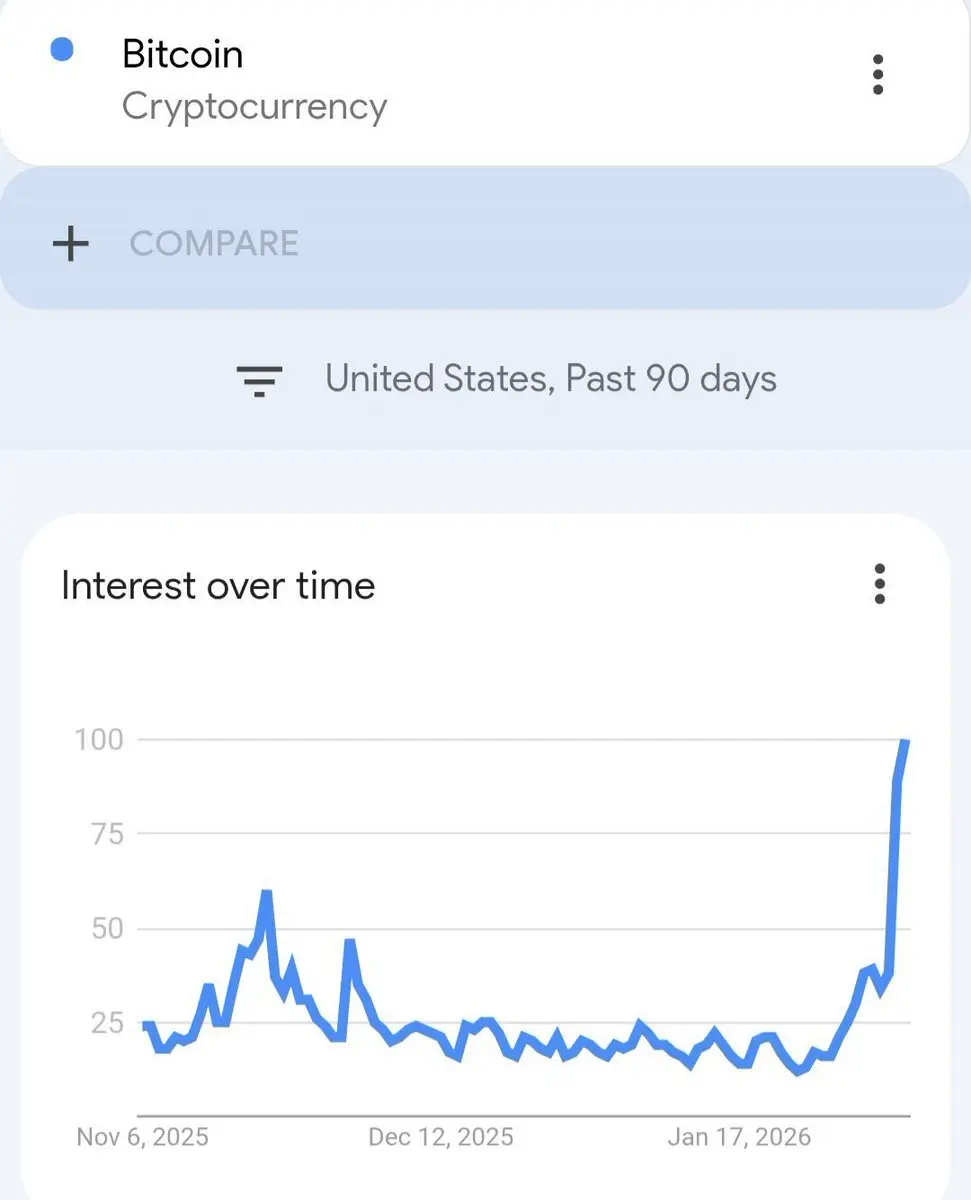Screen dimensions: 971x1200
Task: Click the Dec 12, 2025 date label
Action: (x=440, y=1137)
